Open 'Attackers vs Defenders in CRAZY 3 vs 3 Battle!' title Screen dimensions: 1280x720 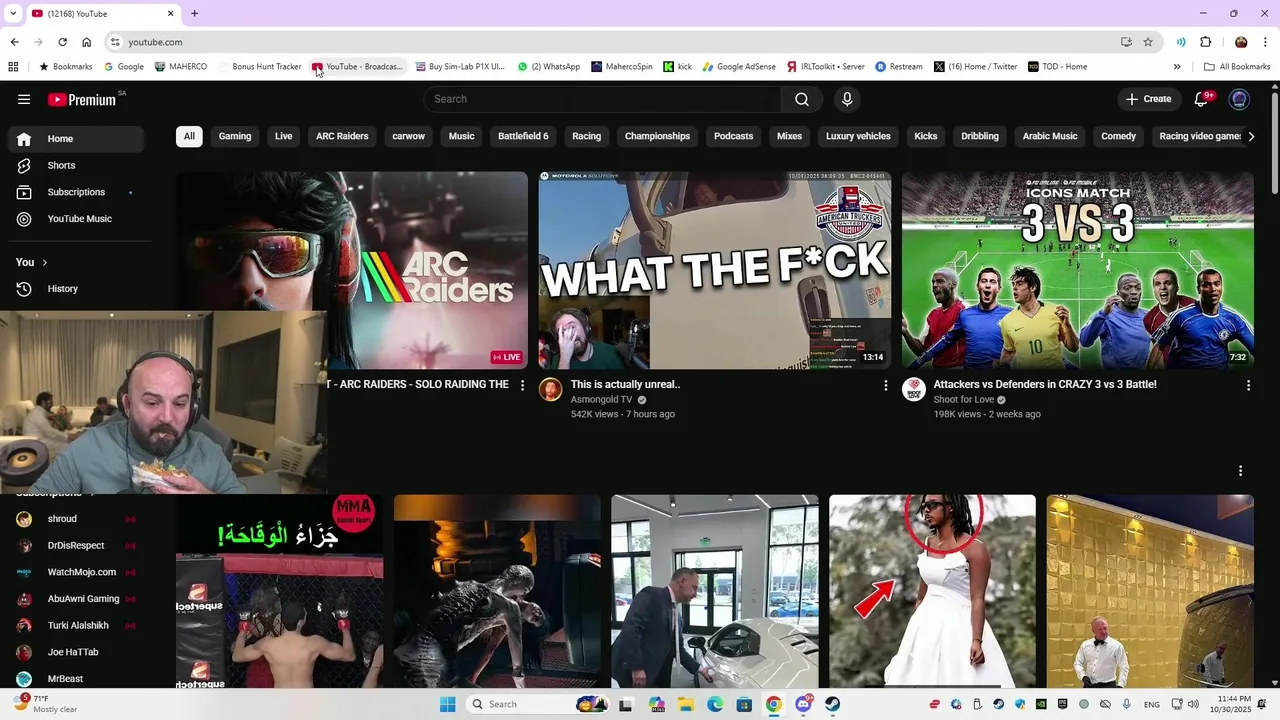pyautogui.click(x=1045, y=384)
